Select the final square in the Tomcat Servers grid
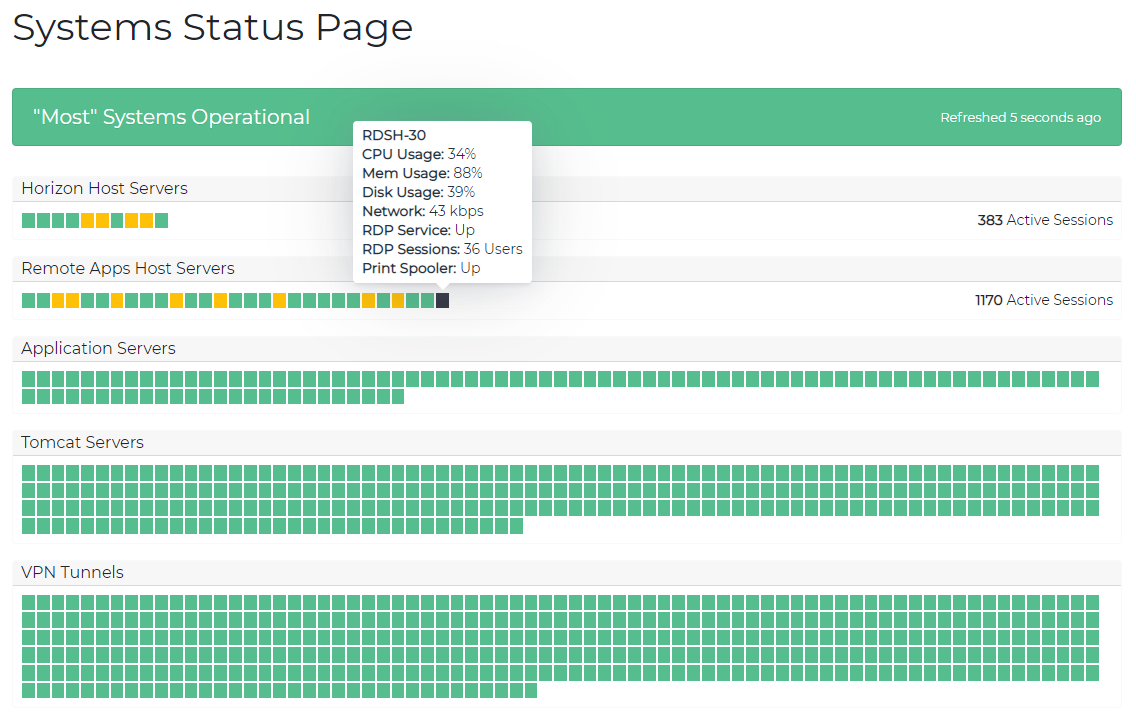 pyautogui.click(x=518, y=524)
